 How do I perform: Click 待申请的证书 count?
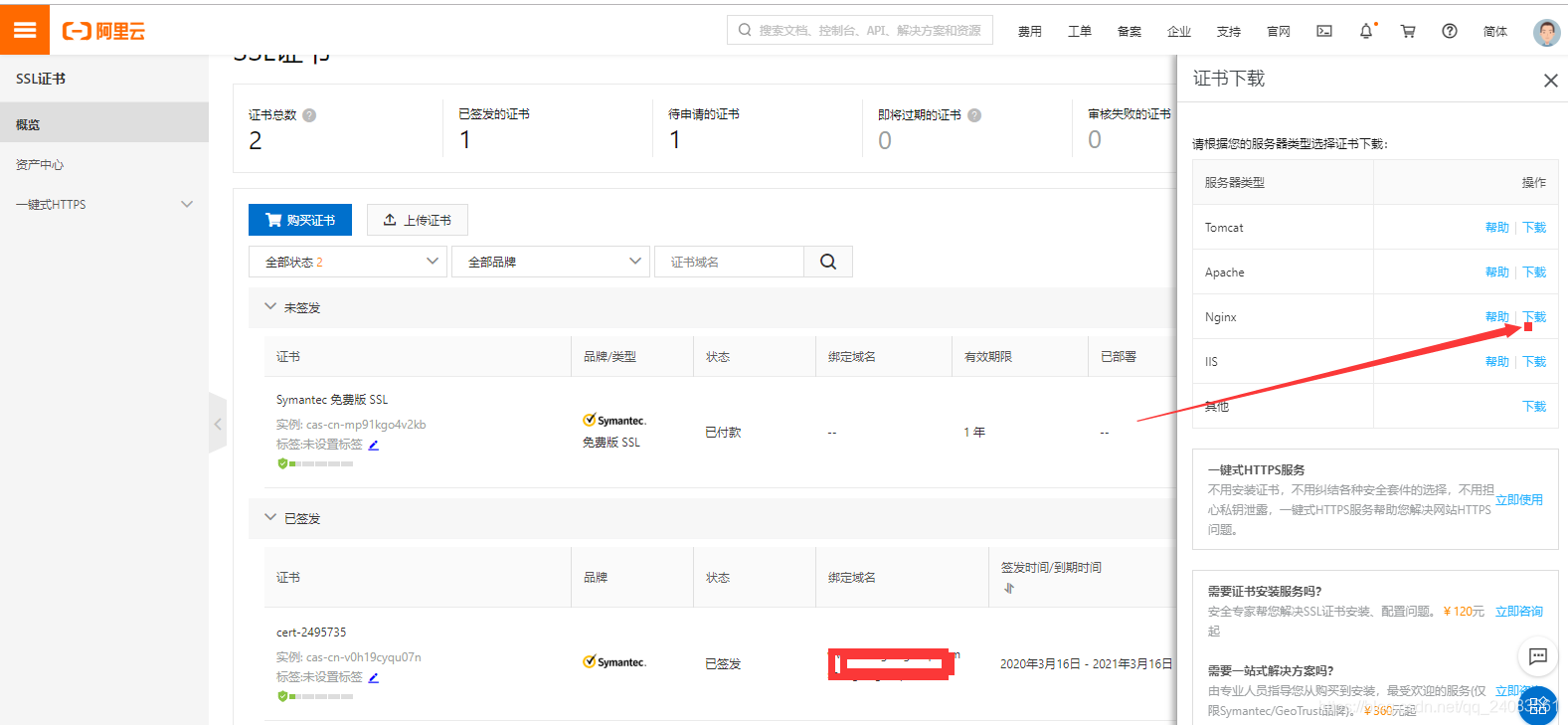pos(674,140)
